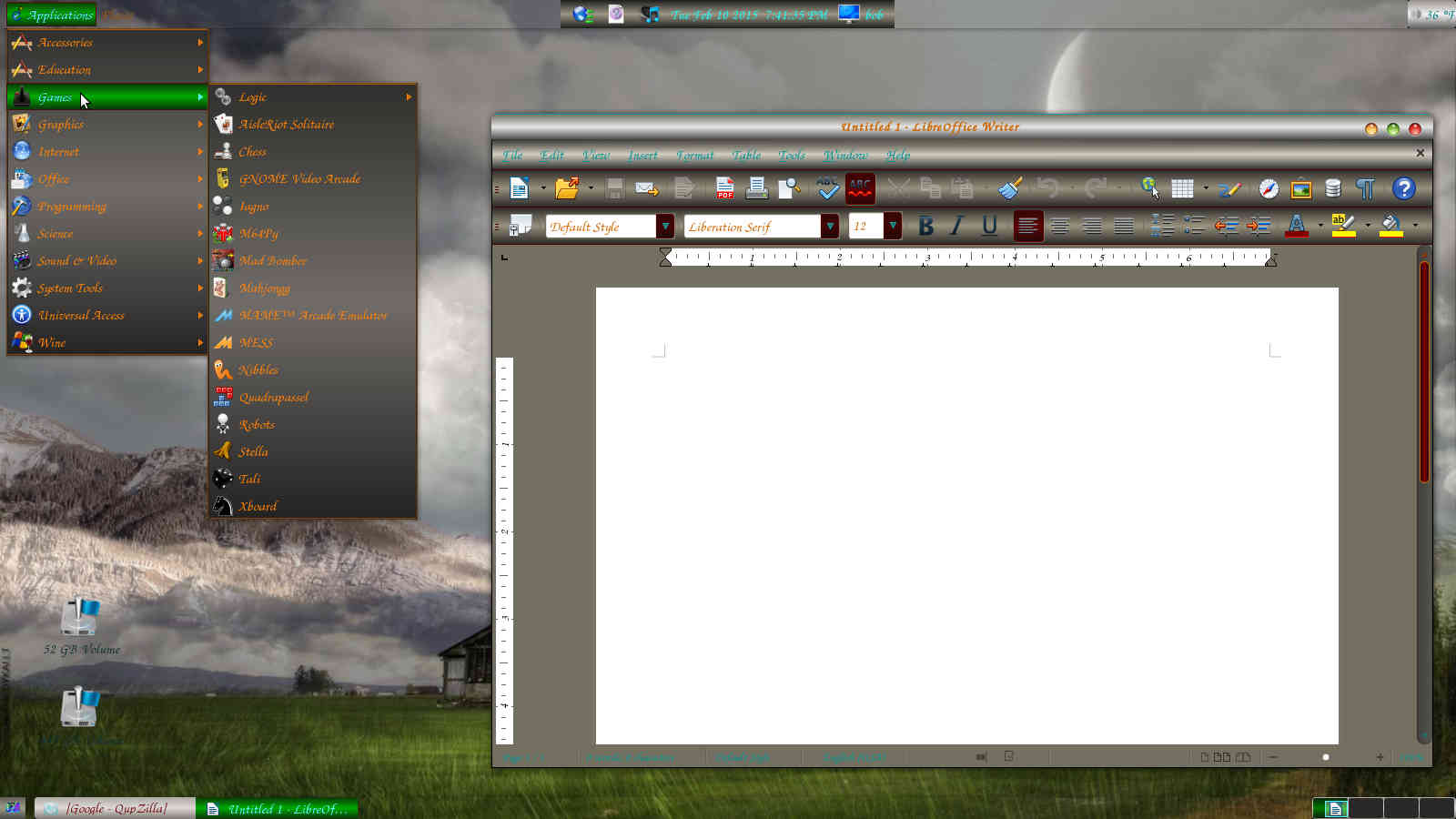Screen dimensions: 1456x819
Task: Show the Draw Functions toolbar
Action: pyautogui.click(x=1229, y=188)
